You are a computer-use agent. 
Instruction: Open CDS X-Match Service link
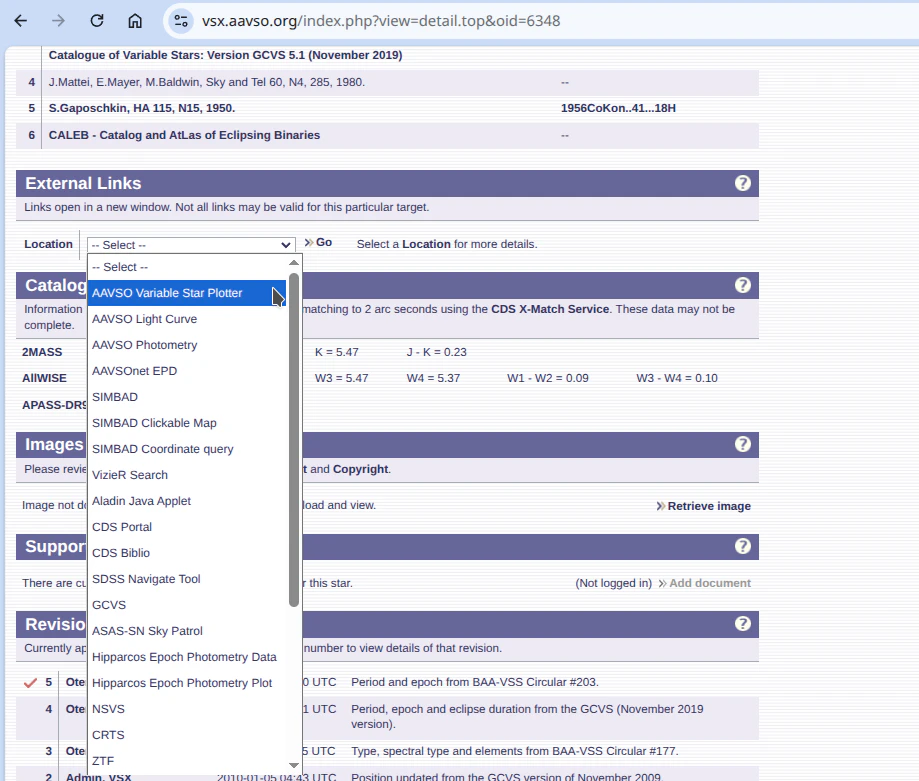coord(550,309)
